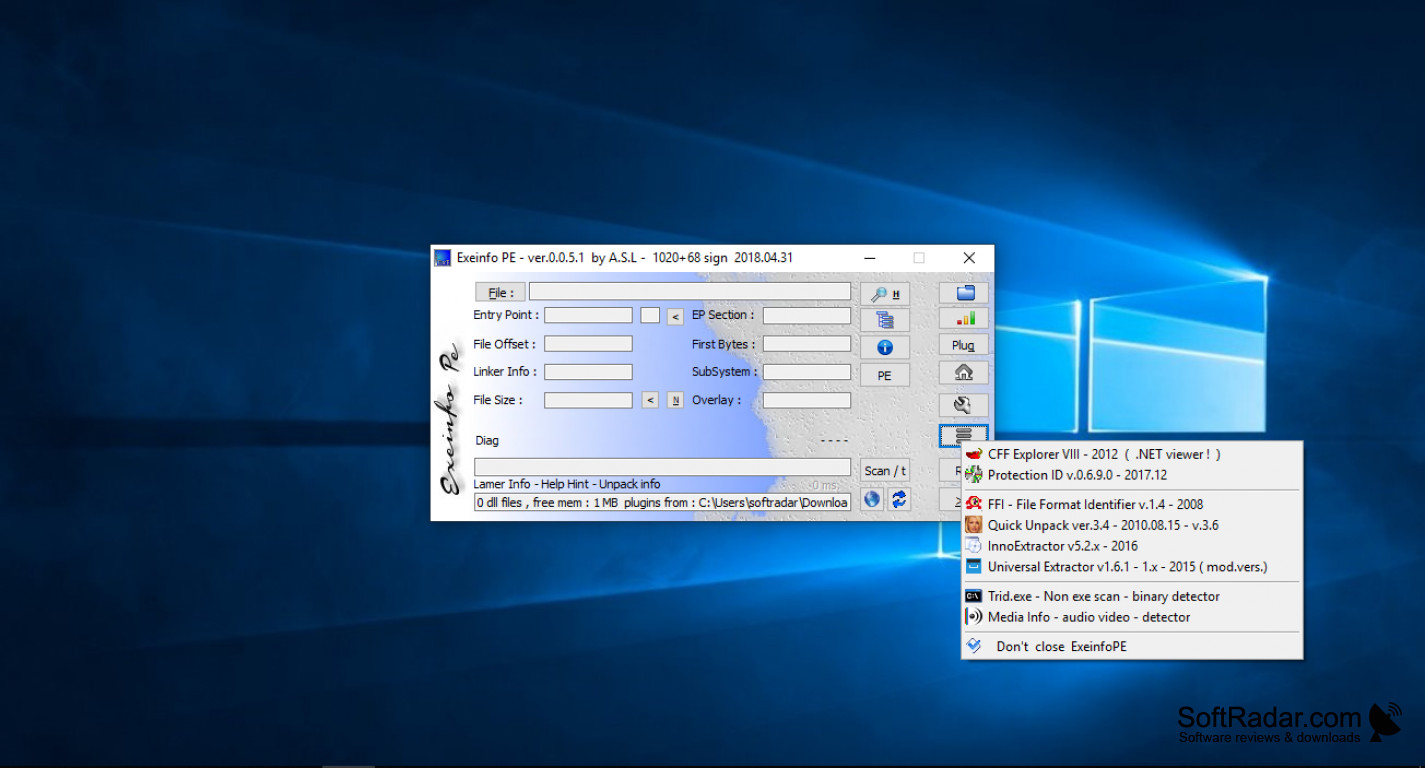The height and width of the screenshot is (768, 1425).
Task: Close the Exeinfo PE window
Action: pos(969,258)
